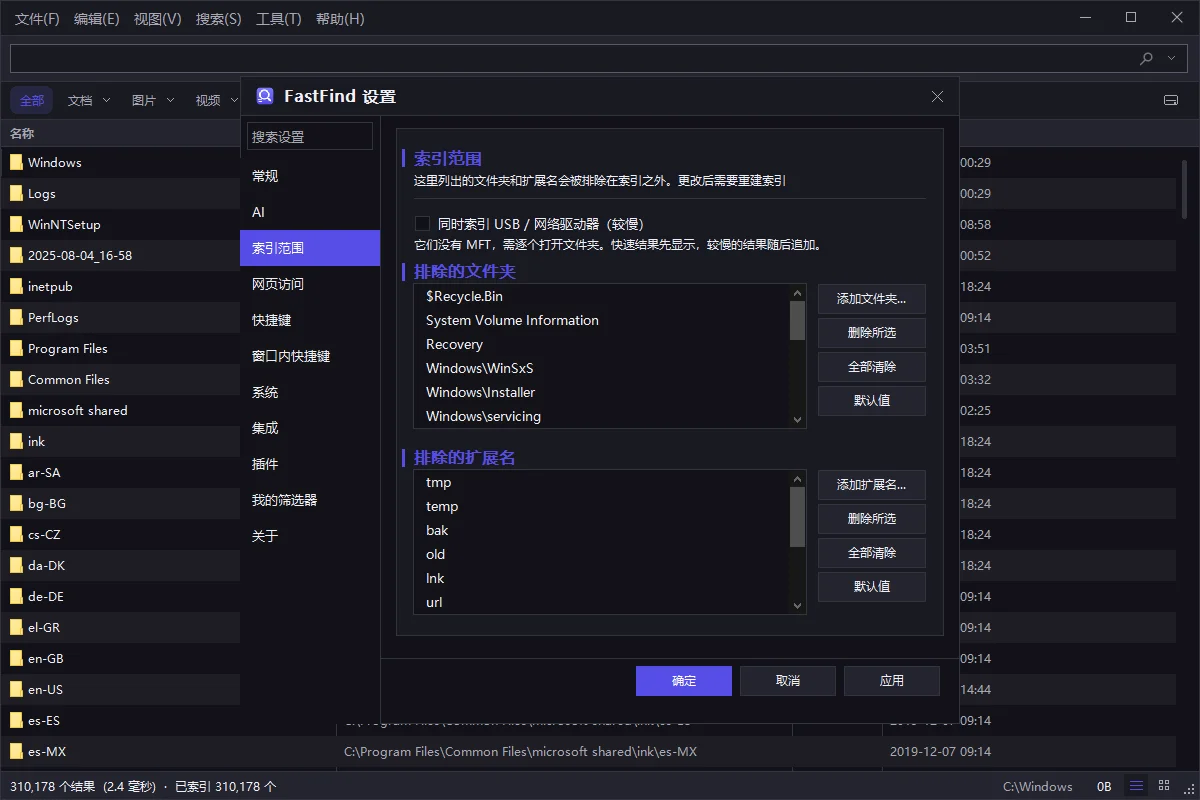Click 默认值 for excluded folders
1200x800 pixels.
point(872,401)
